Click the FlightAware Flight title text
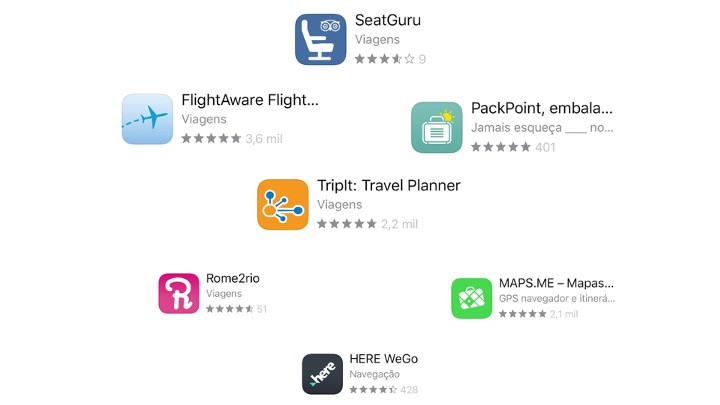This screenshot has width=720, height=405. click(250, 100)
